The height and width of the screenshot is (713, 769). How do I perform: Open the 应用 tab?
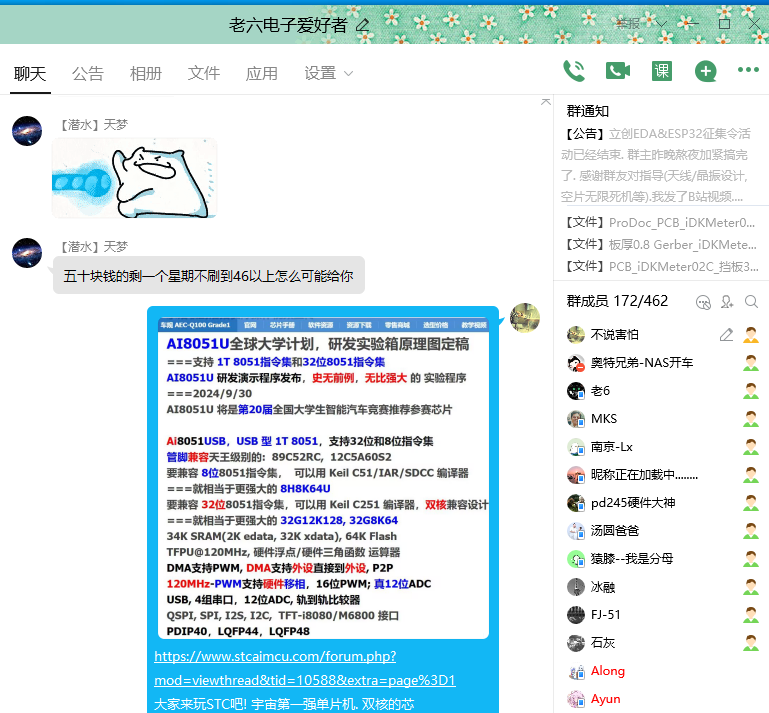pyautogui.click(x=261, y=74)
